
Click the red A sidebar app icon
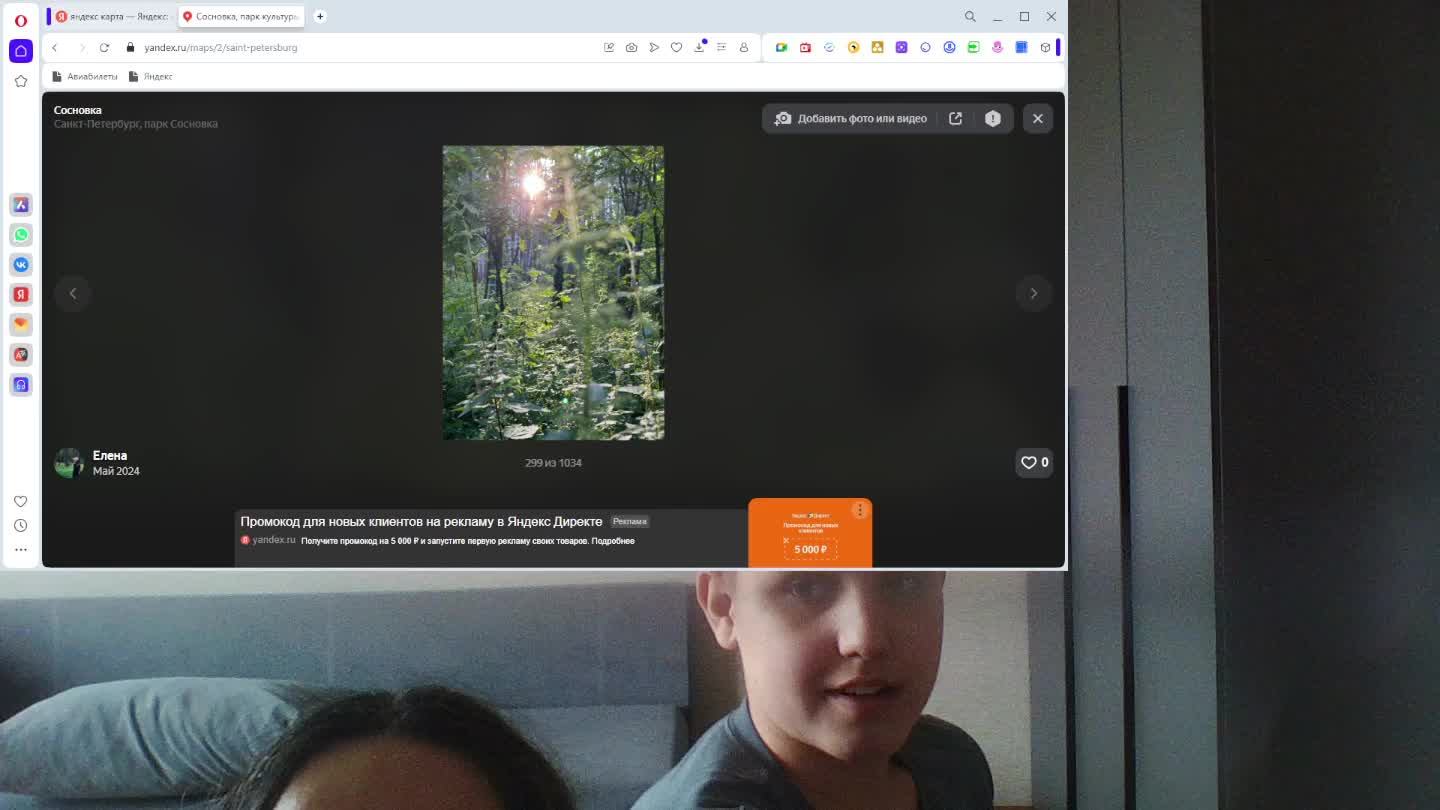pos(21,355)
